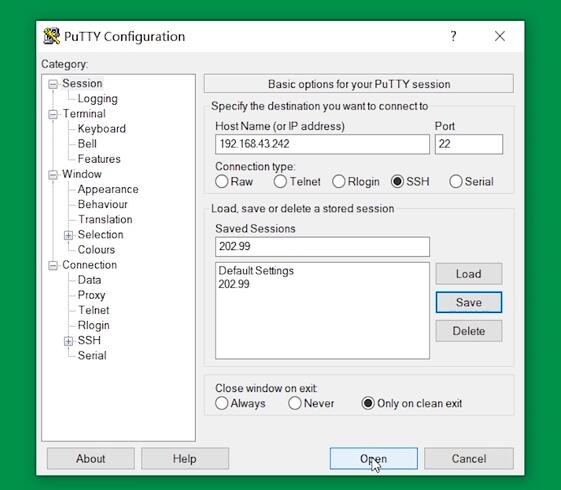
Task: Open the Data category
Action: pos(89,280)
